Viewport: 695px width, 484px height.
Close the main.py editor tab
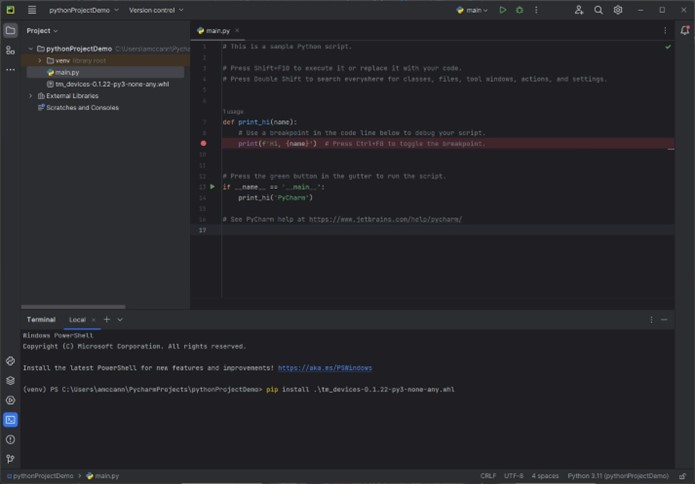click(237, 31)
